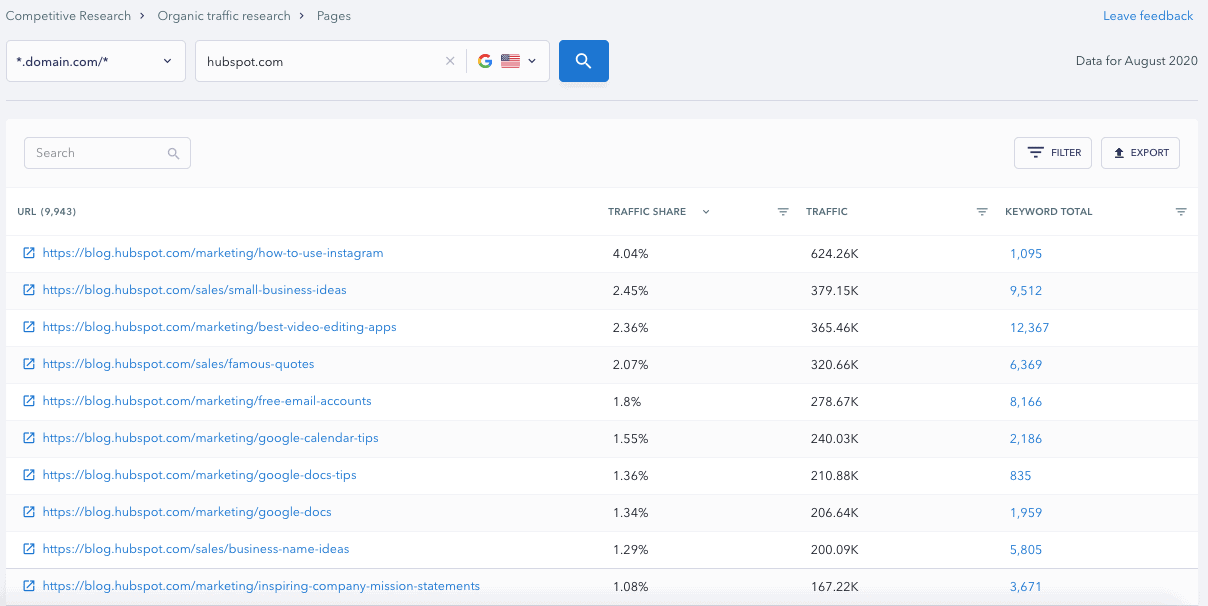The width and height of the screenshot is (1208, 606).
Task: Click filter icon in Keyword Total column
Action: pos(1181,212)
